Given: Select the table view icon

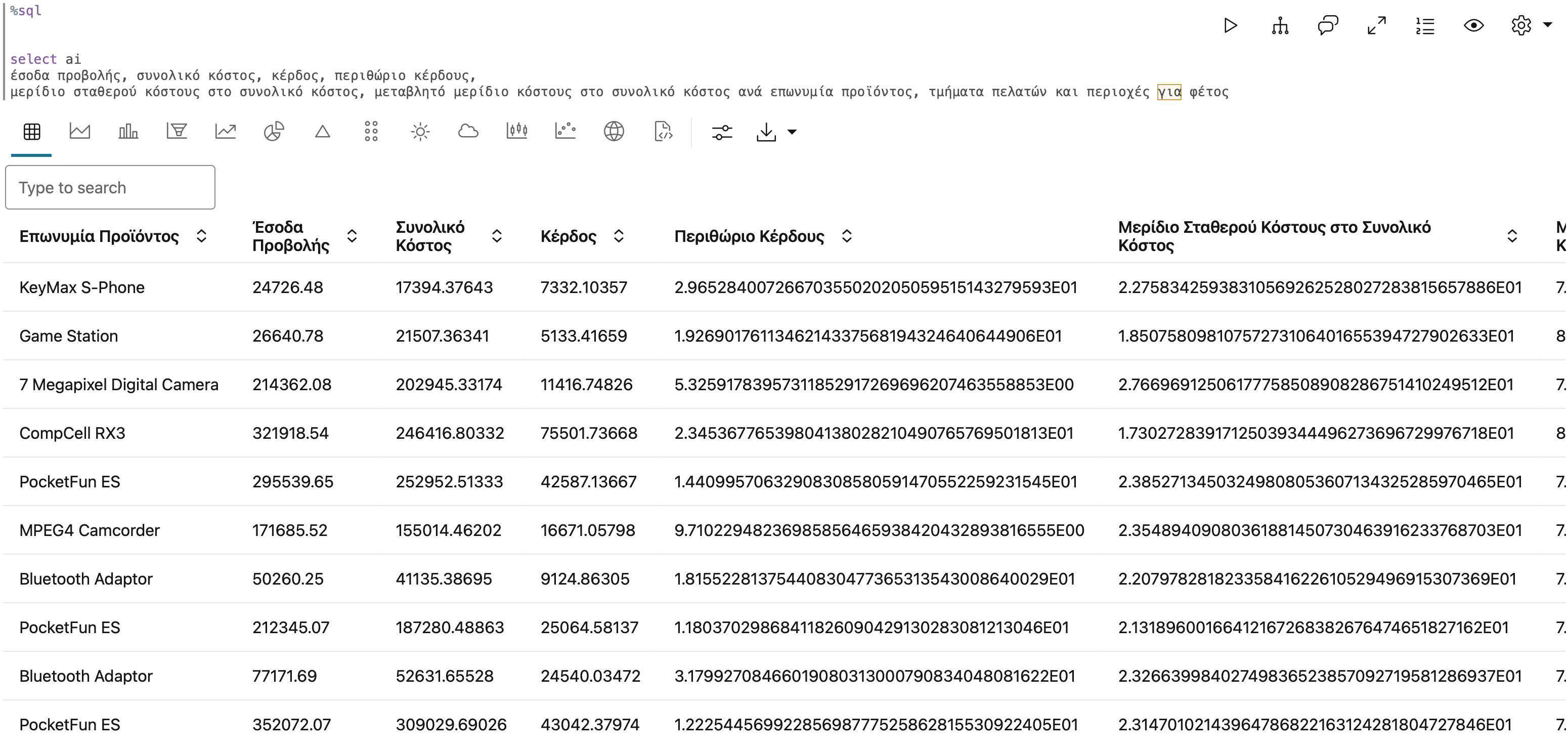Looking at the screenshot, I should (32, 132).
